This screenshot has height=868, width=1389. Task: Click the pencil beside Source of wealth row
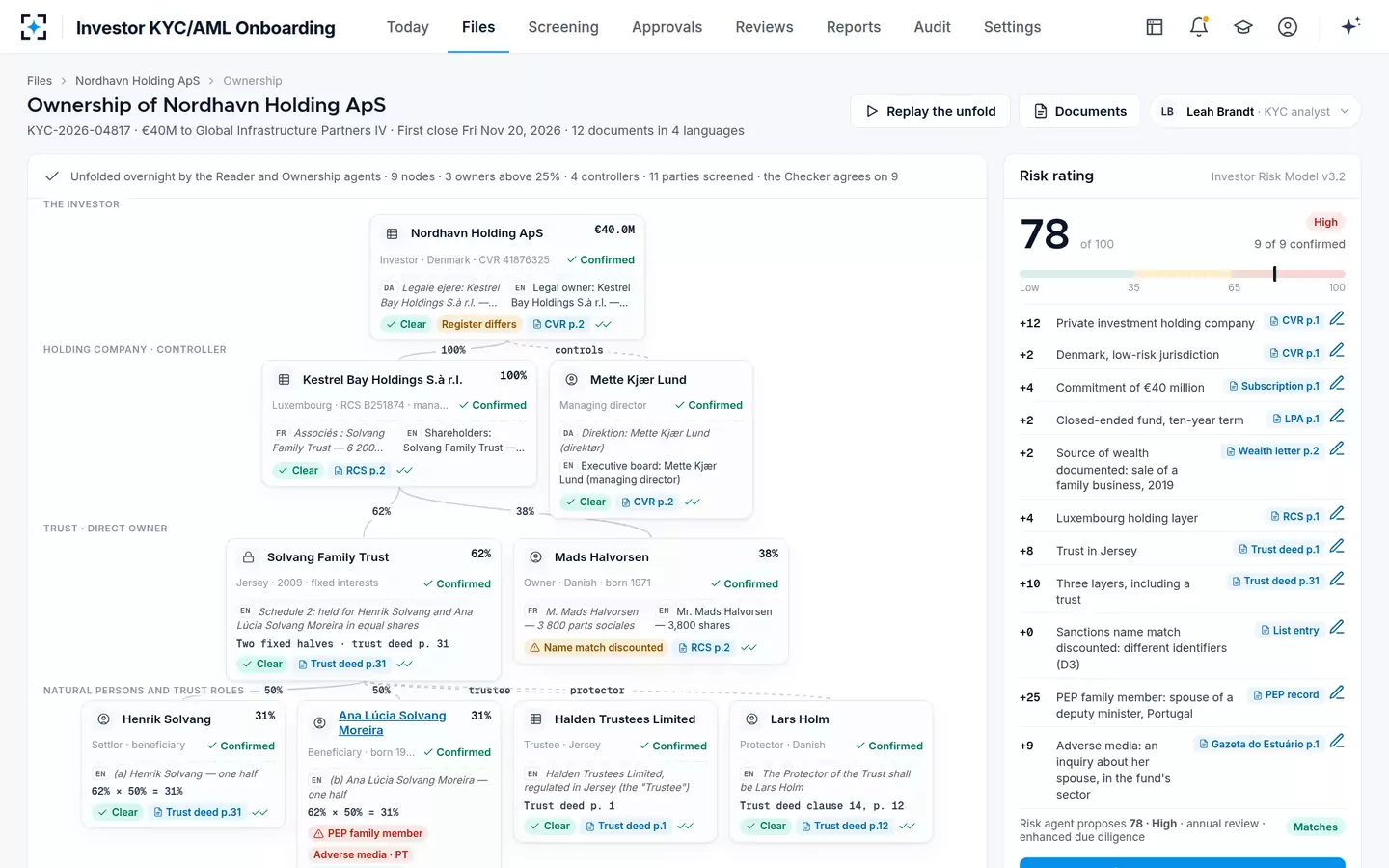[1337, 449]
